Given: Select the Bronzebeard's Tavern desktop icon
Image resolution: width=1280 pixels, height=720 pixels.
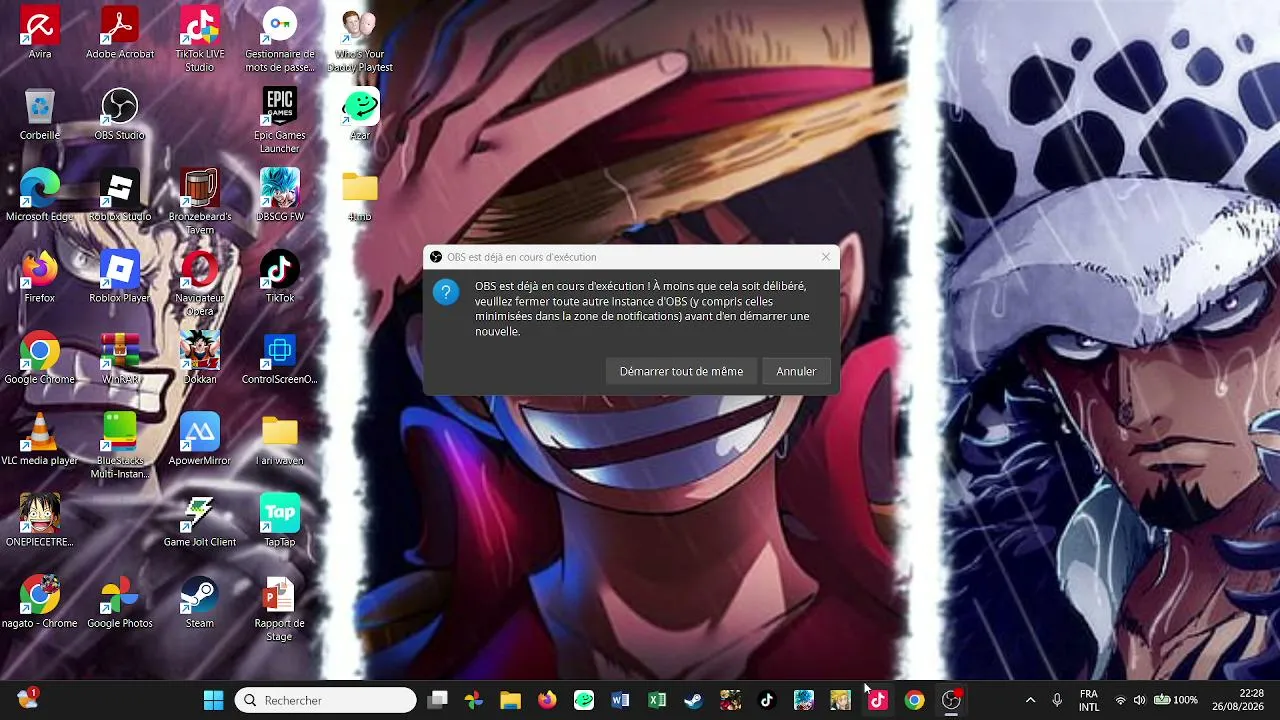Looking at the screenshot, I should point(200,202).
